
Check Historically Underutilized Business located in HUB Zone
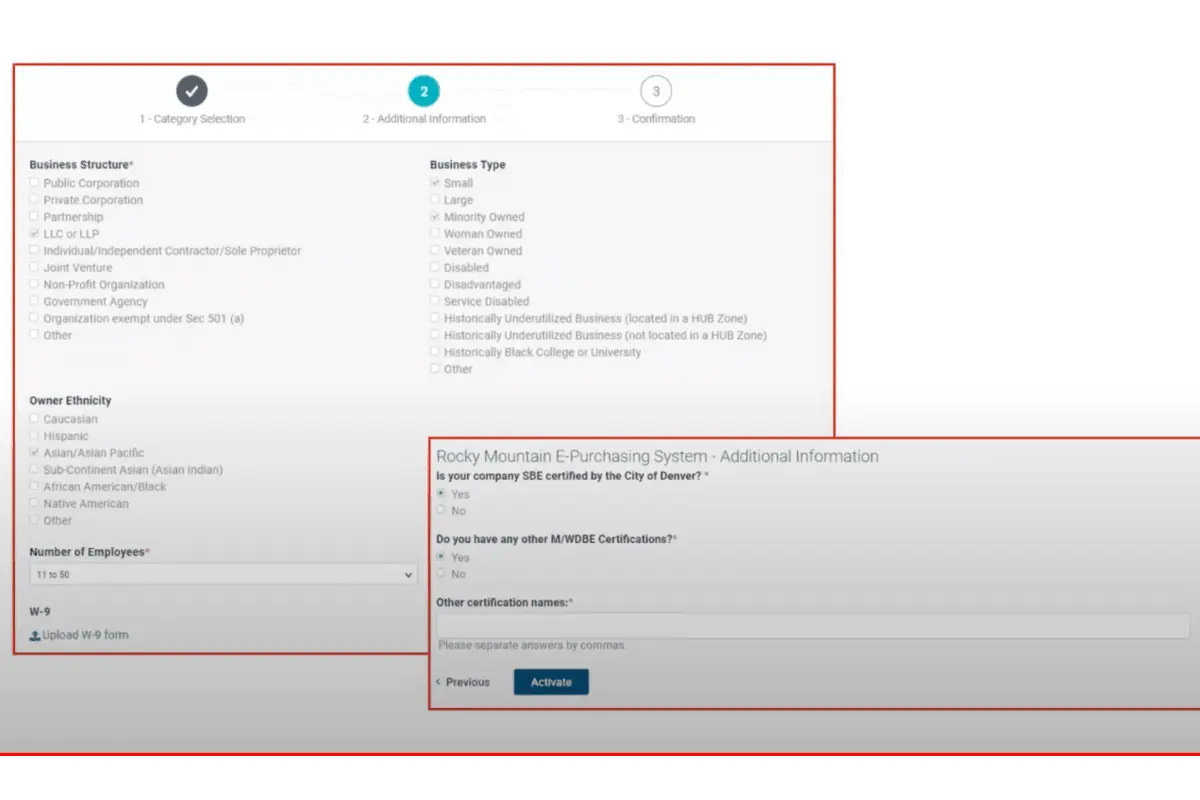(435, 318)
